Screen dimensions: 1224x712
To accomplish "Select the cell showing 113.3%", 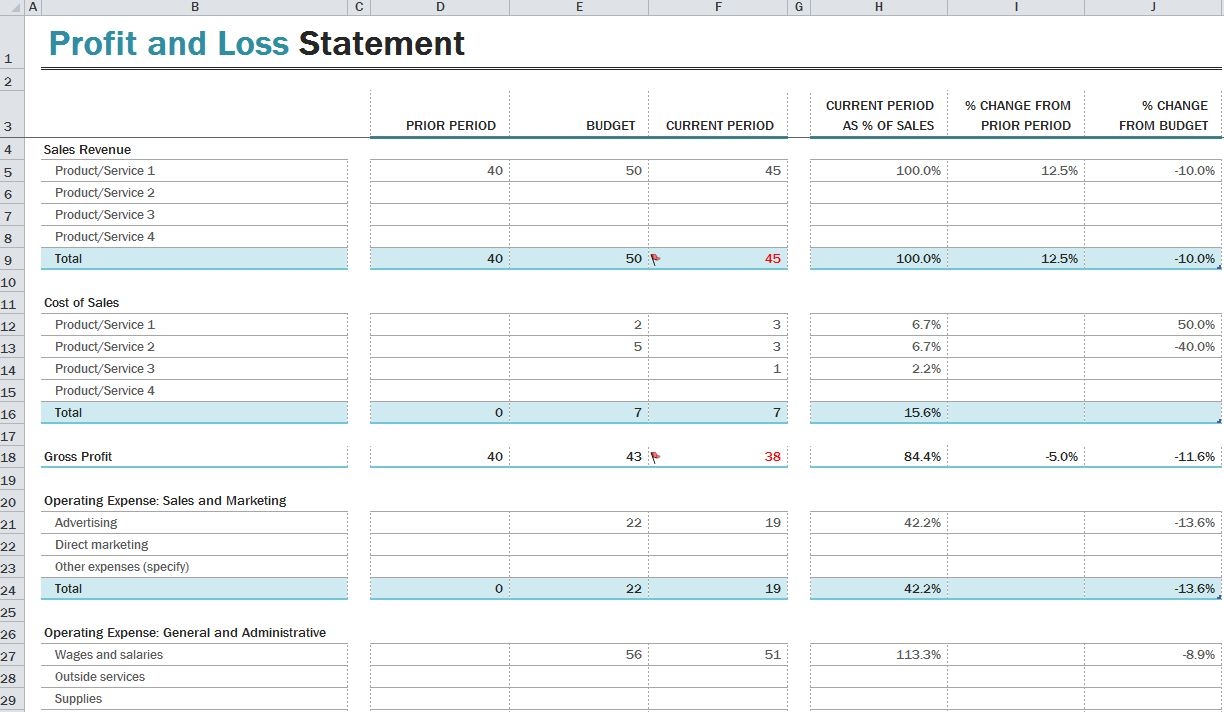I will click(x=878, y=654).
